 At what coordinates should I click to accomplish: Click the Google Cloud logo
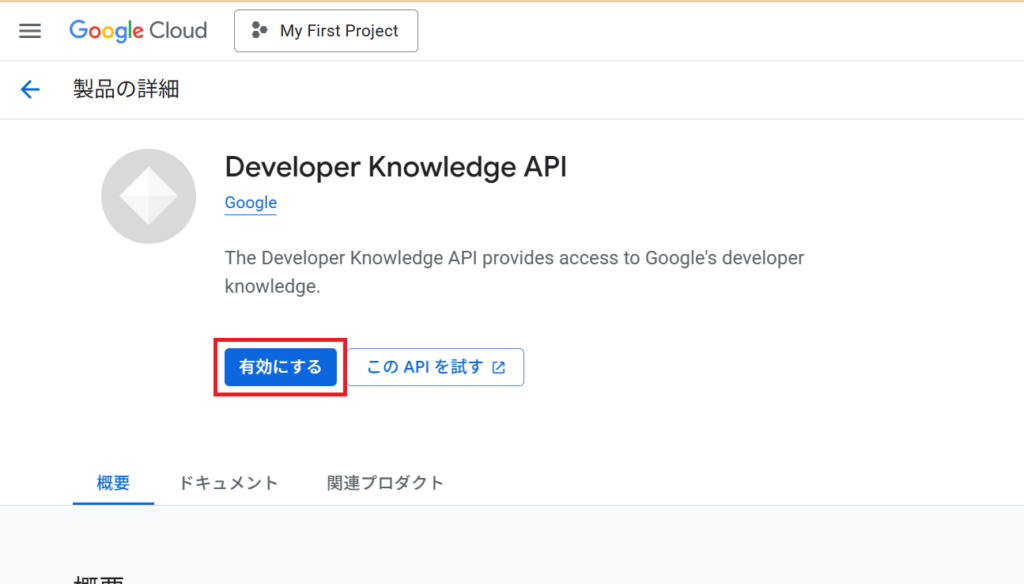coord(138,31)
